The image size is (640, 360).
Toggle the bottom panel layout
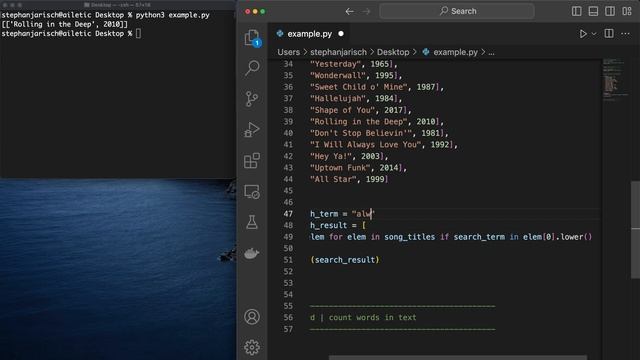tap(593, 11)
